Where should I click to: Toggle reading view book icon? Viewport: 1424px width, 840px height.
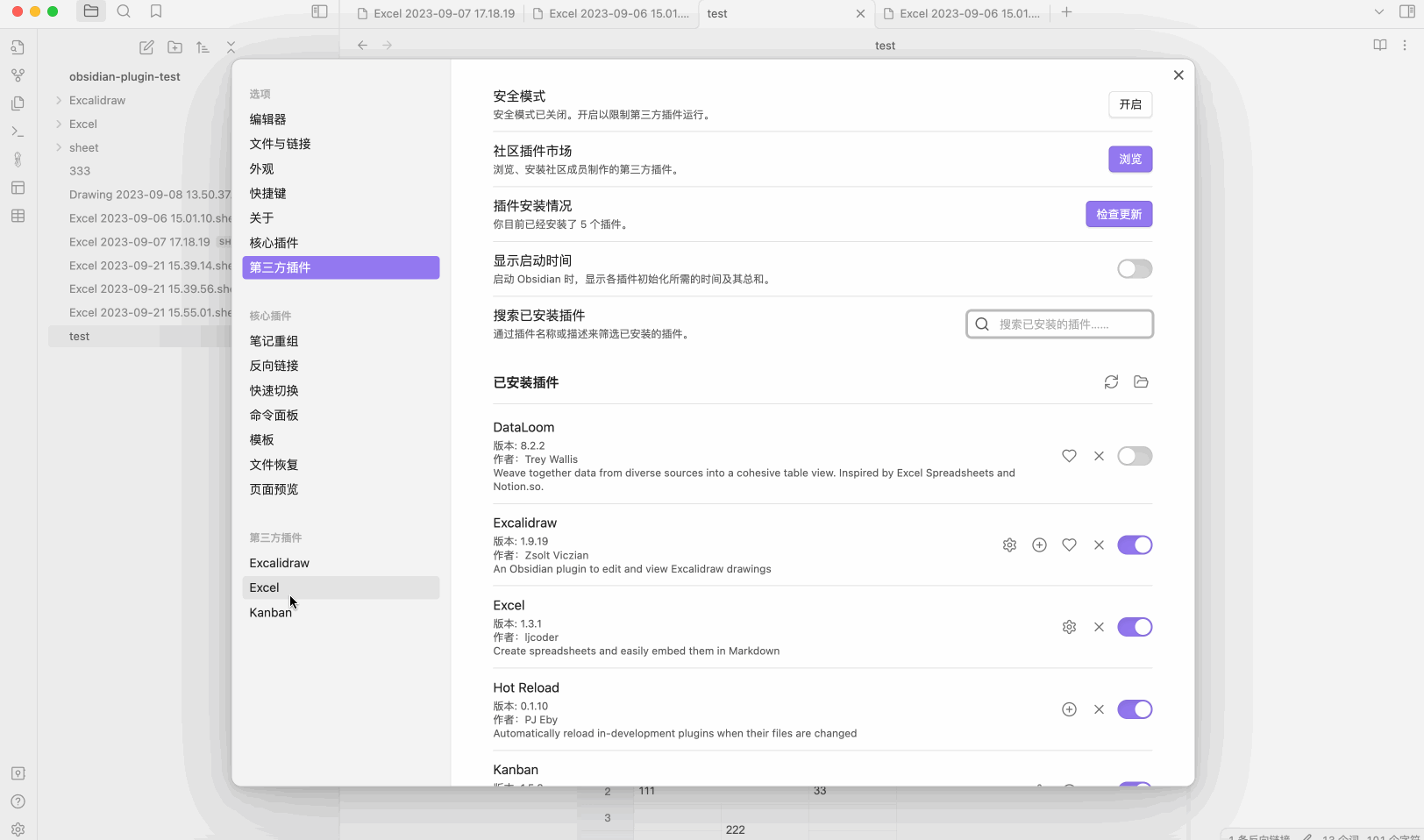(x=1379, y=46)
